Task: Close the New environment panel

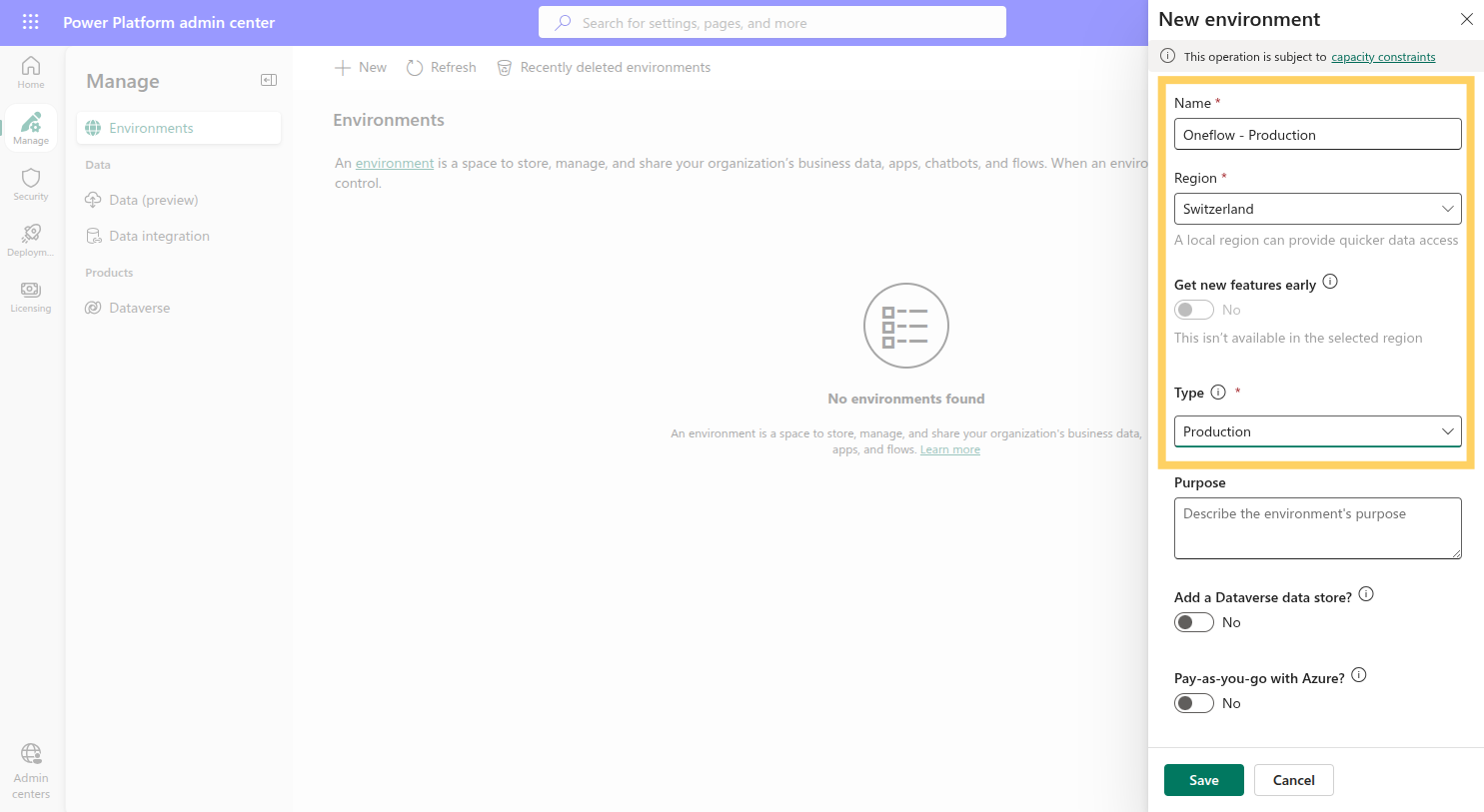Action: [1466, 19]
